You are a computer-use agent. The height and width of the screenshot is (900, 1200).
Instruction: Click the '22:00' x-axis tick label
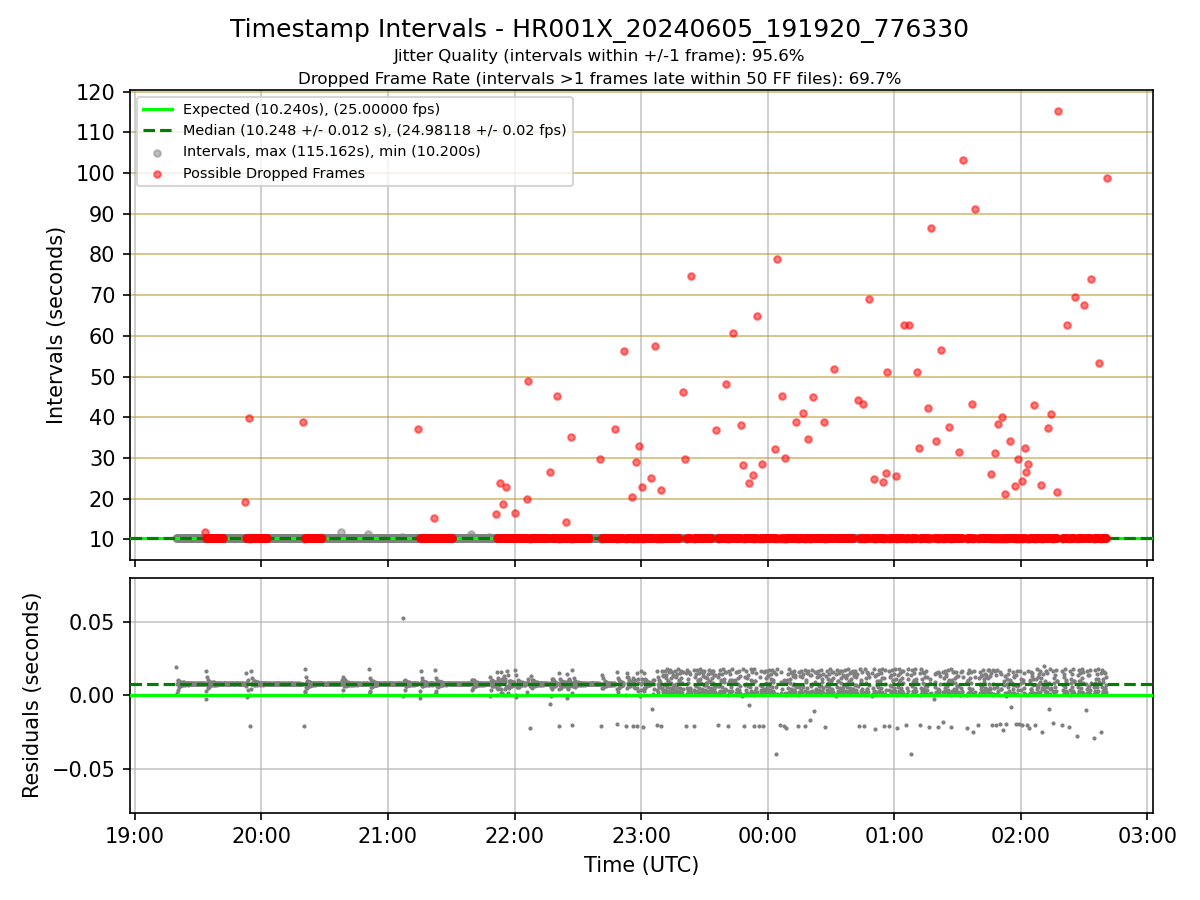[x=514, y=836]
